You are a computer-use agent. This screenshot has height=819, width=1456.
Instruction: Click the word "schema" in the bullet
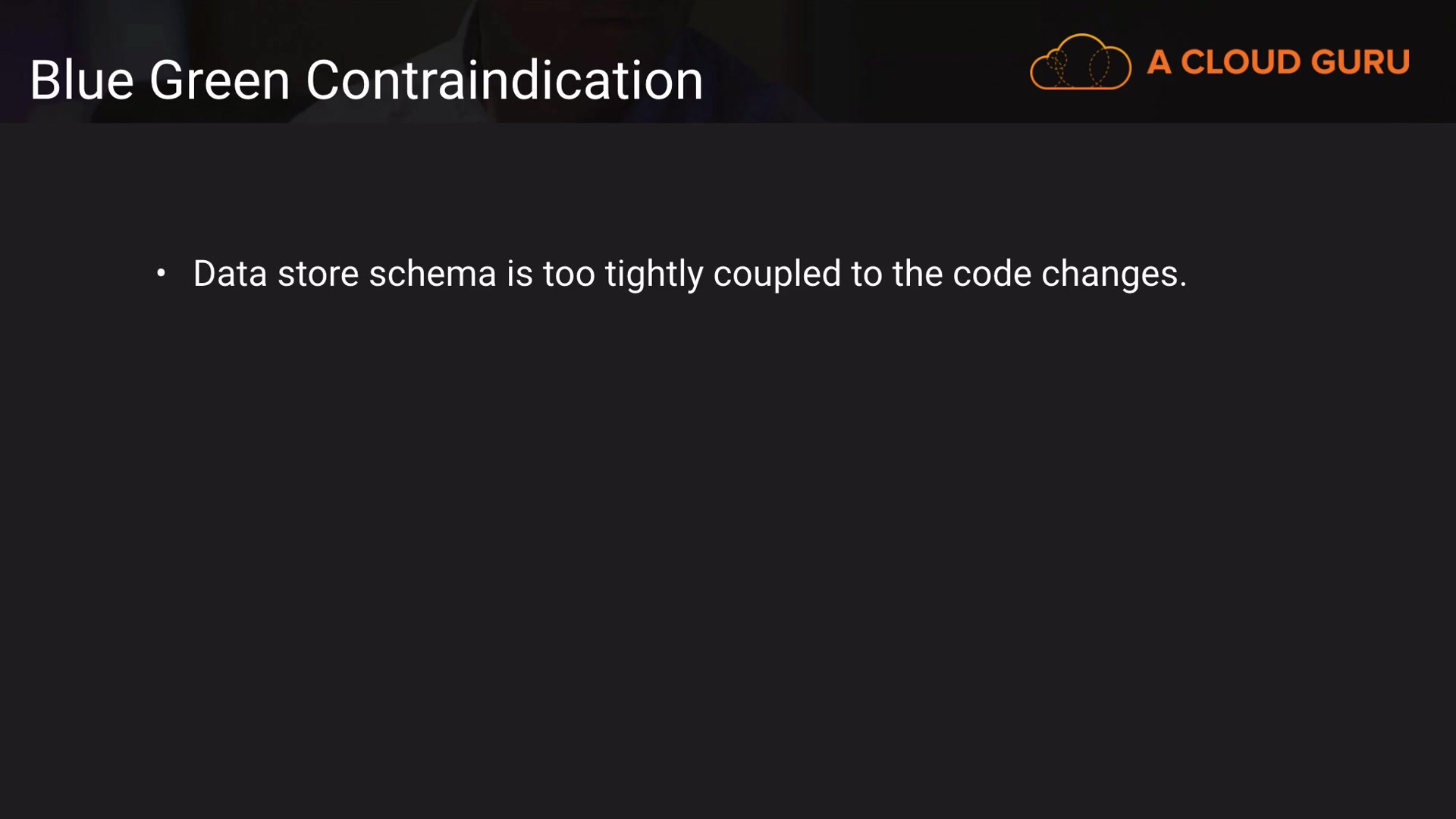(x=432, y=274)
